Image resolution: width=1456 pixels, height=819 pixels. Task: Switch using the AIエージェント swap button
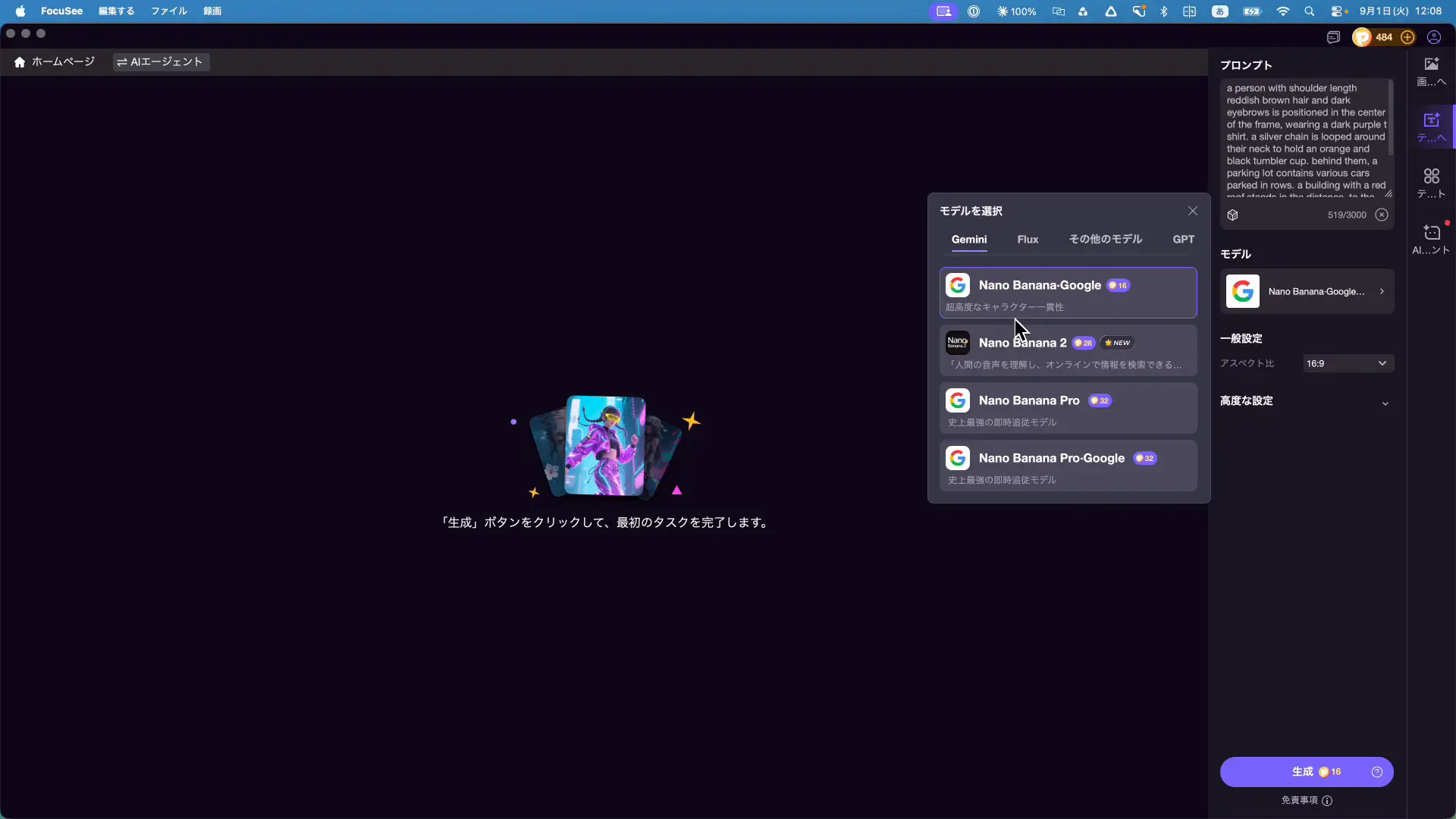(x=161, y=62)
